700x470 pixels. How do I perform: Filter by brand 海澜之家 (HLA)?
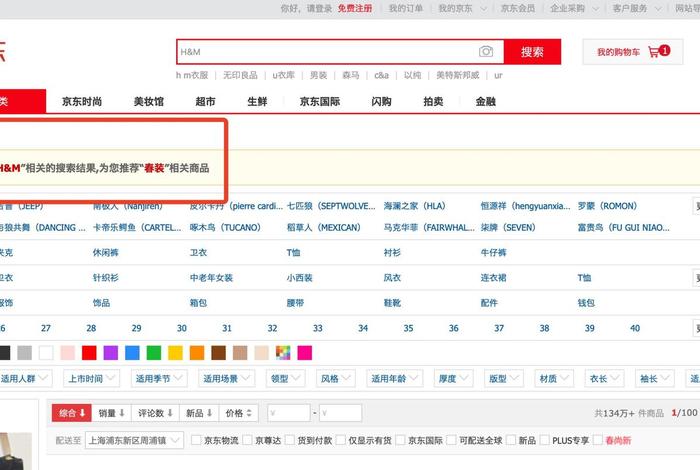(414, 206)
